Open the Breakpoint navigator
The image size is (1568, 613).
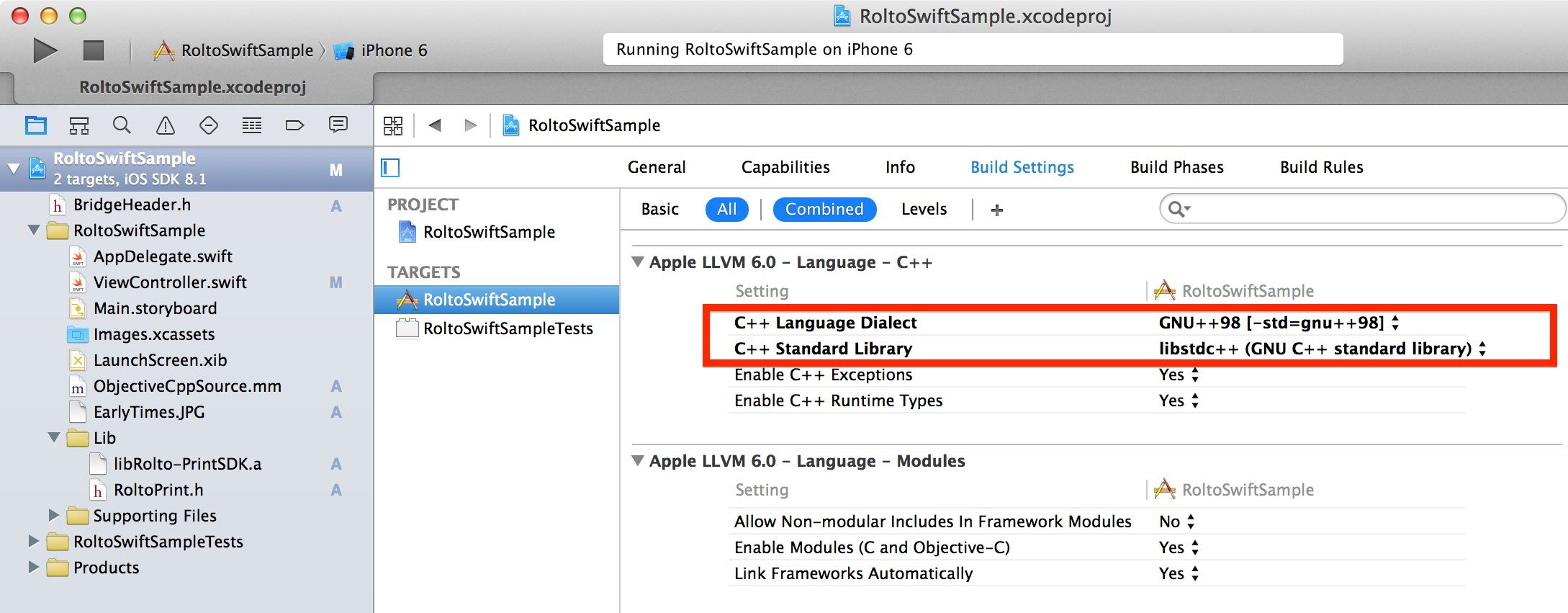[295, 125]
